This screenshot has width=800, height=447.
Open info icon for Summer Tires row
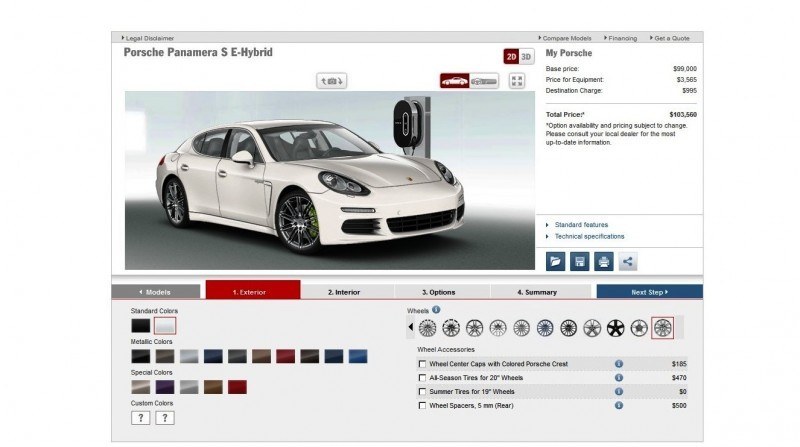coord(618,391)
